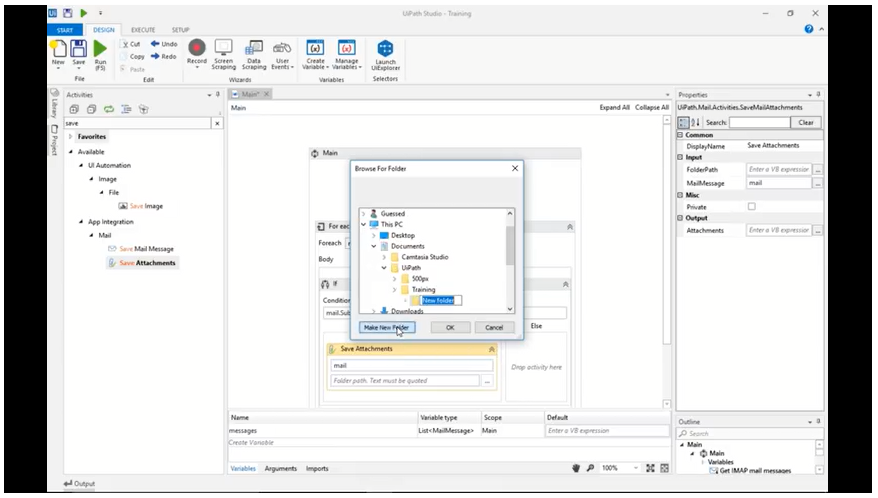Open the Library side tab
The image size is (878, 498).
point(54,103)
